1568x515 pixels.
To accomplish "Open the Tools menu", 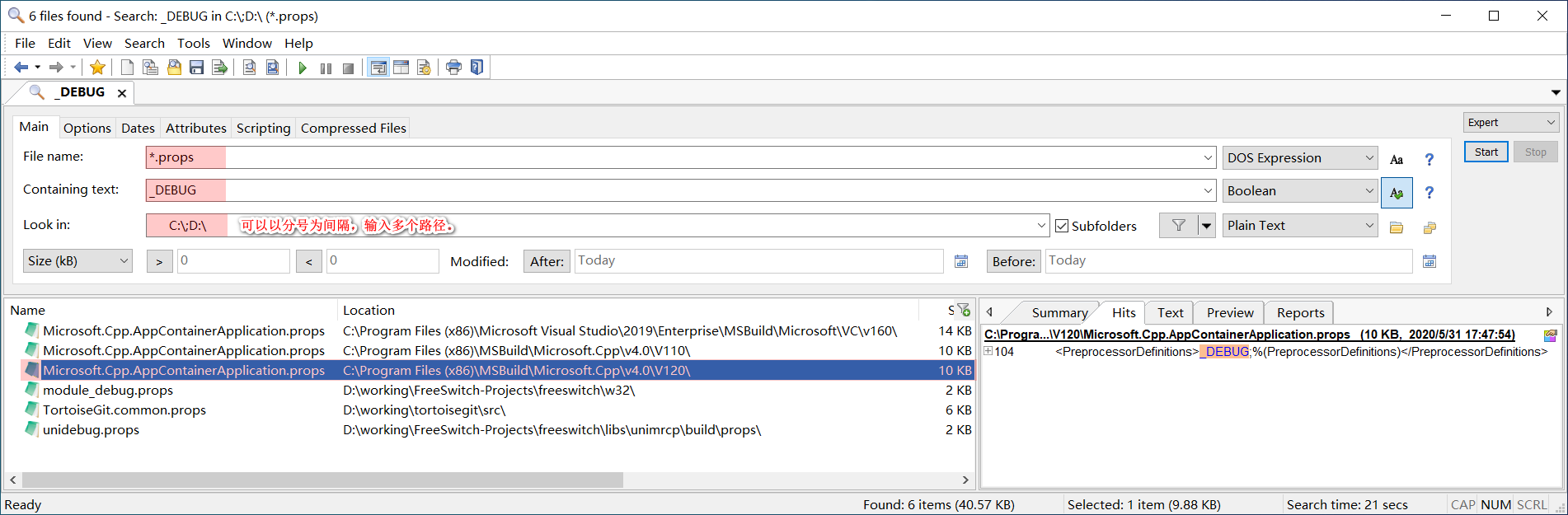I will coord(194,43).
